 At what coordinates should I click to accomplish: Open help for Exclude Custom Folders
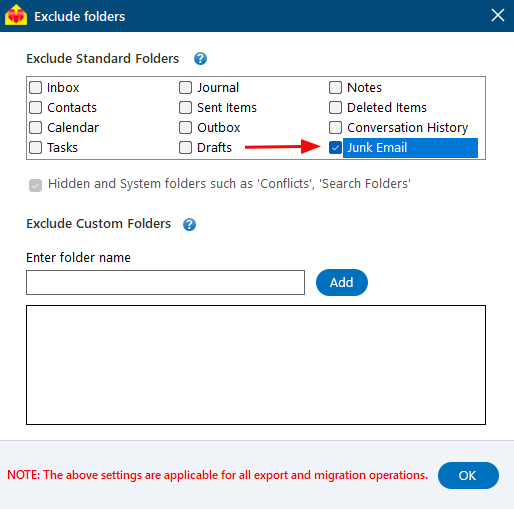[x=189, y=224]
